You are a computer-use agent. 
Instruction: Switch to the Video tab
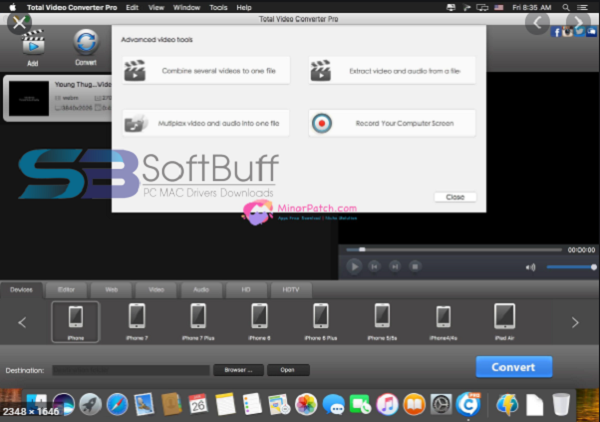pyautogui.click(x=156, y=290)
